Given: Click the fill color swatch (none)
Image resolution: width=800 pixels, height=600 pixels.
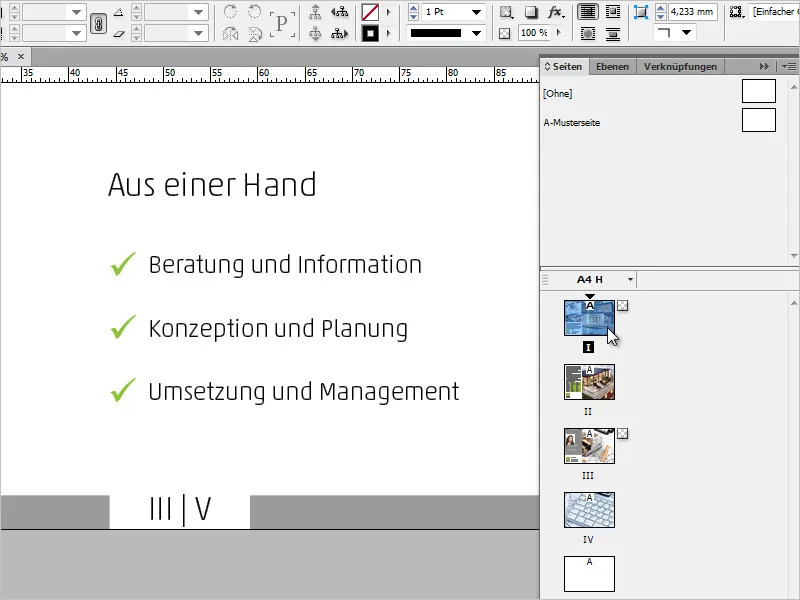Looking at the screenshot, I should [370, 12].
